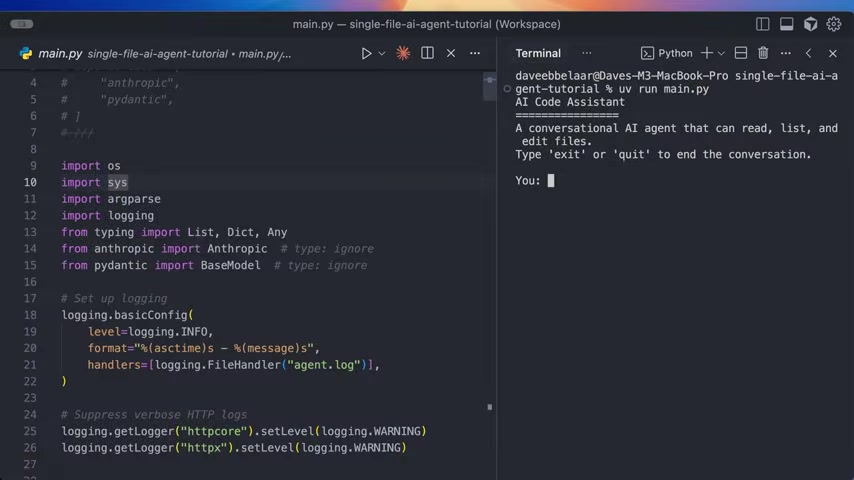
Task: Click the cube icon in title bar
Action: (x=810, y=24)
